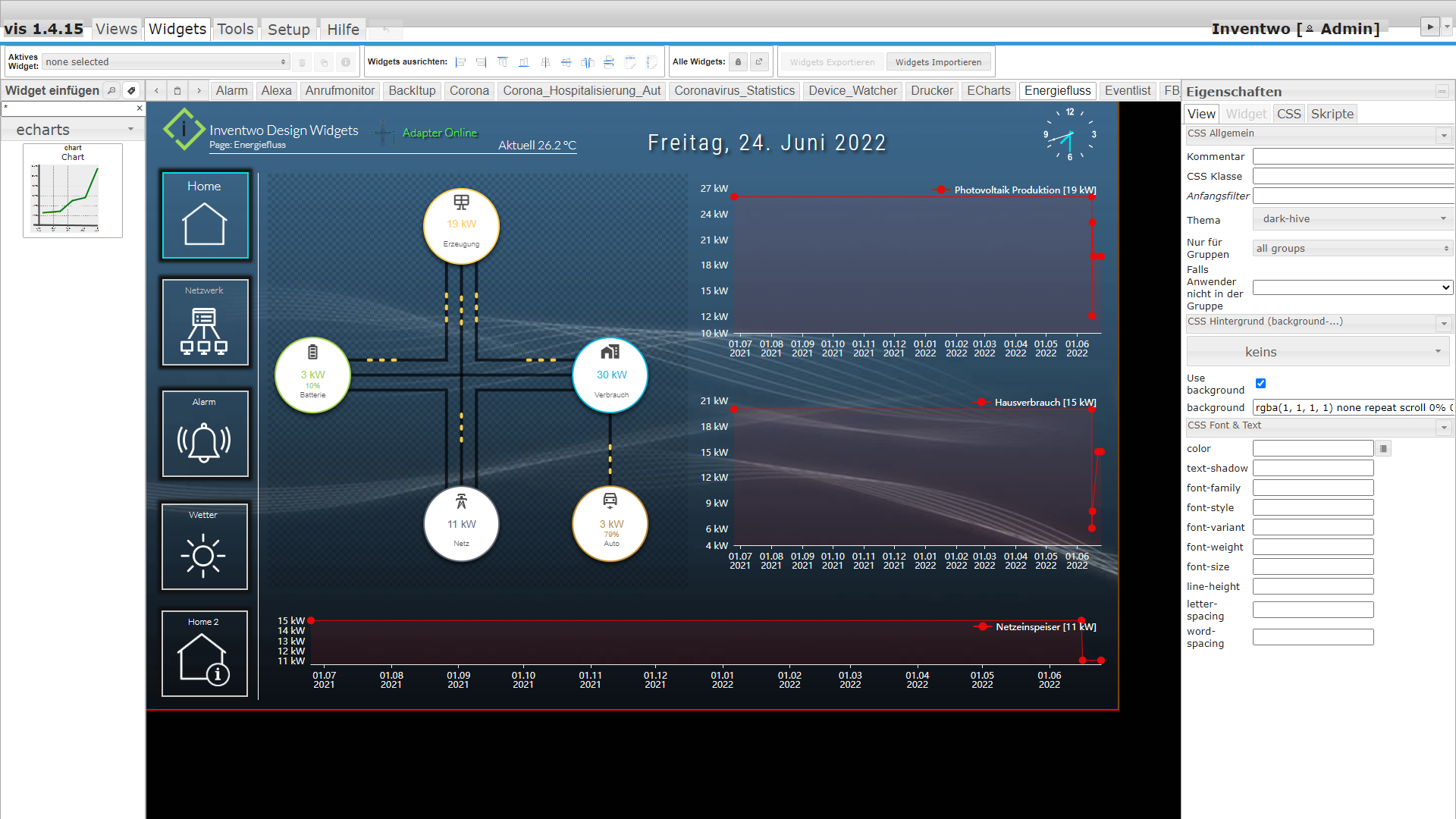Screen dimensions: 1456x819
Task: Open the Views menu
Action: 117,29
